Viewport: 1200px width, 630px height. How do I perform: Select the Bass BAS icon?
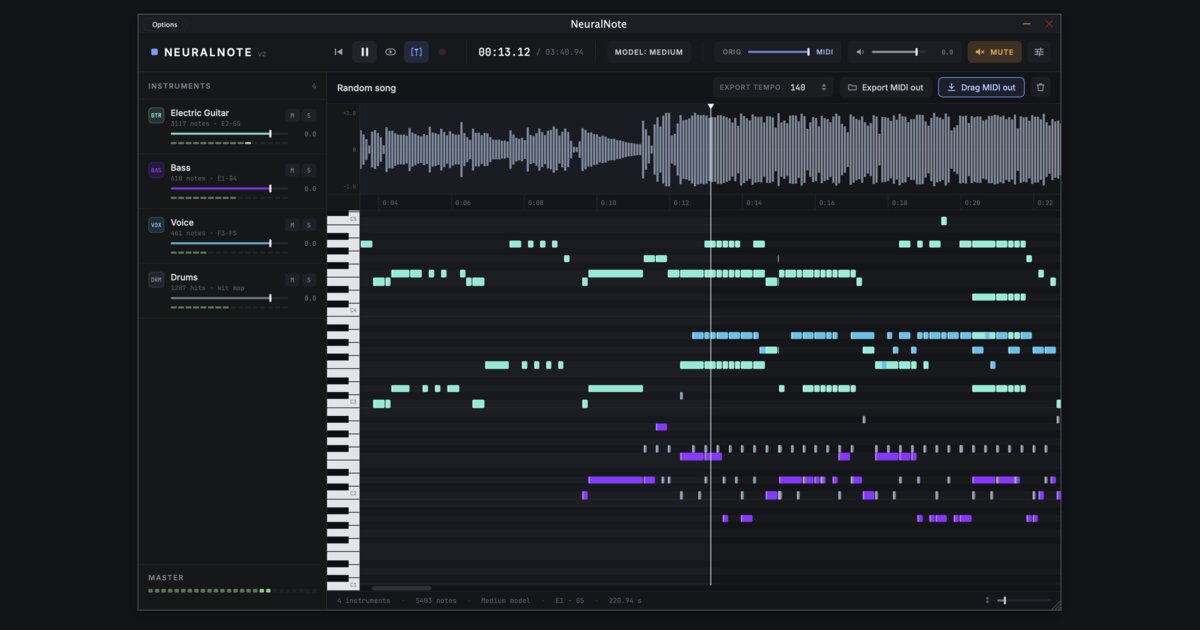156,170
